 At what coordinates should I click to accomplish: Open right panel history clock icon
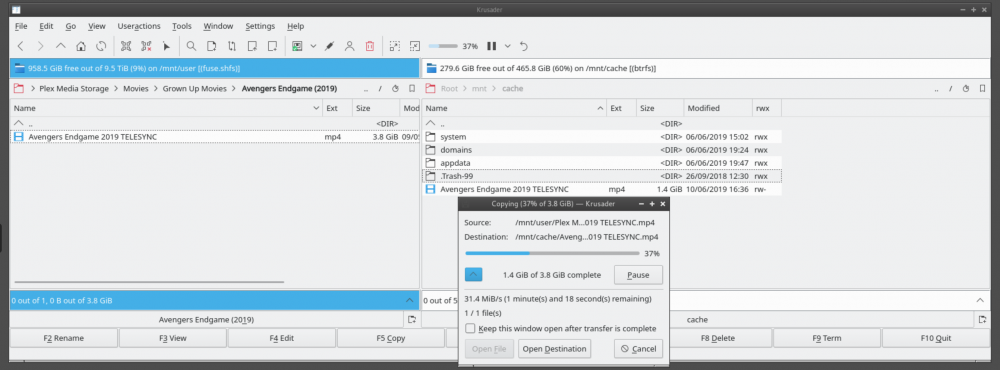click(x=966, y=89)
